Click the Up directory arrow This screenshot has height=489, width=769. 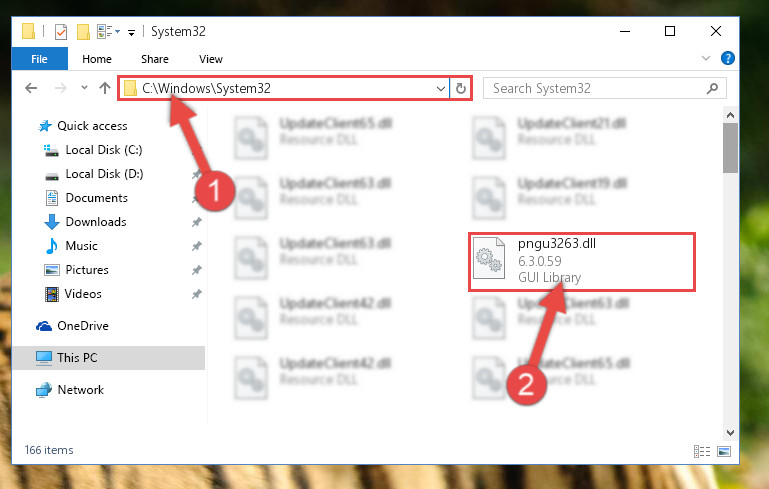pos(104,88)
